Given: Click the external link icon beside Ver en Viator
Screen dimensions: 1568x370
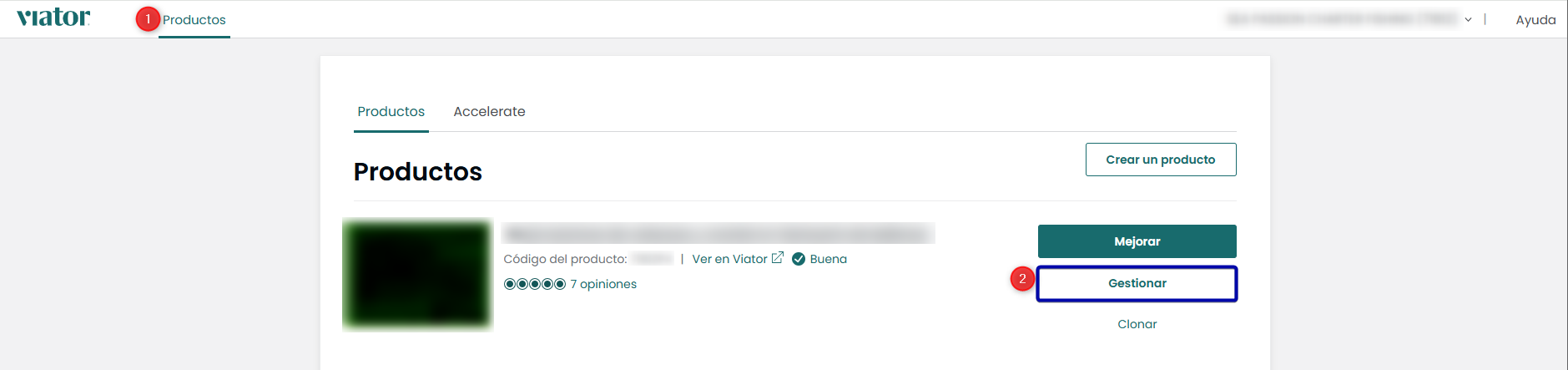Looking at the screenshot, I should coord(778,258).
